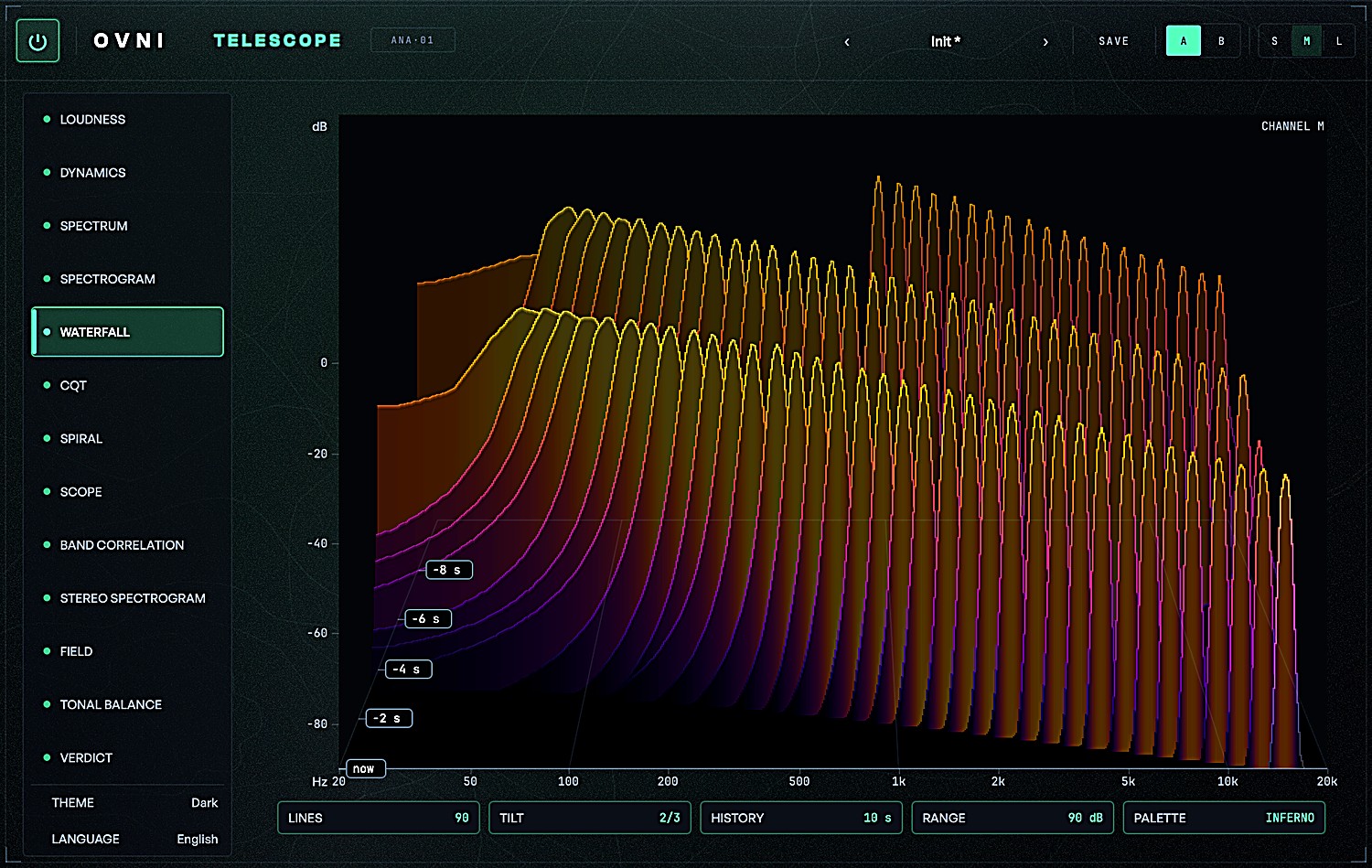Select A comparison slot
Image resolution: width=1372 pixels, height=868 pixels.
1184,41
